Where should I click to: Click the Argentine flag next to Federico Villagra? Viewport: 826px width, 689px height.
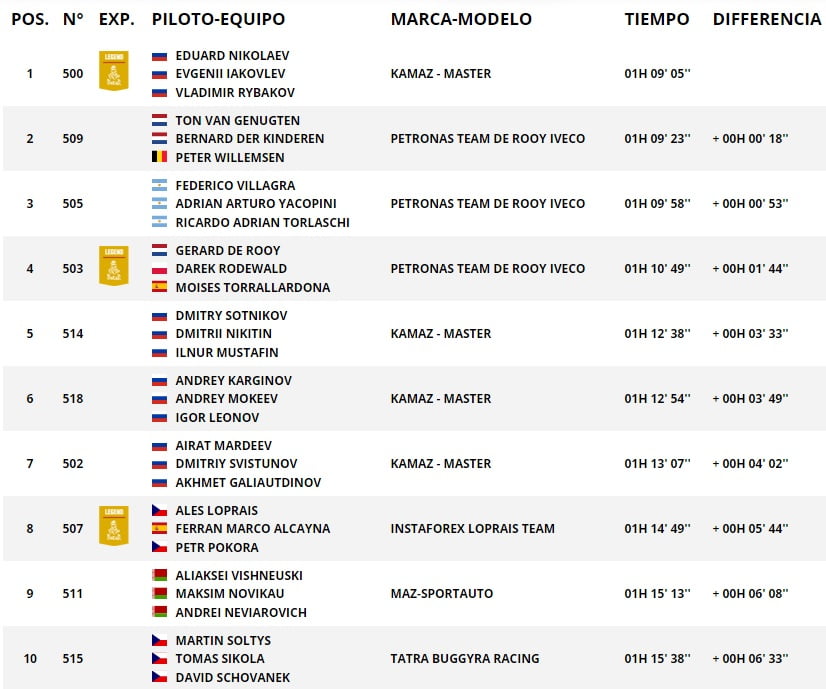(160, 185)
